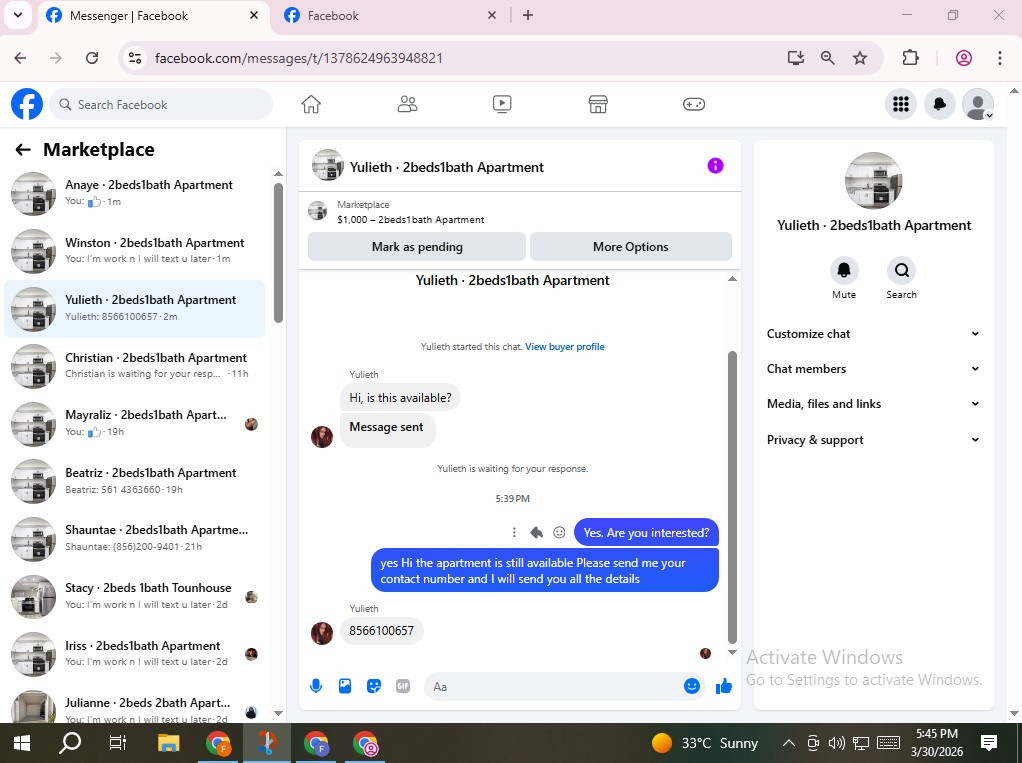Reload the page with browser refresh icon

pyautogui.click(x=92, y=58)
